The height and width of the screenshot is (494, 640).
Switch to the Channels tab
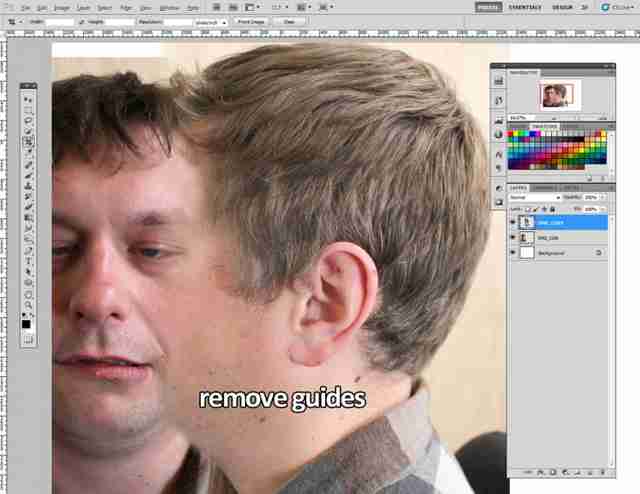point(545,188)
